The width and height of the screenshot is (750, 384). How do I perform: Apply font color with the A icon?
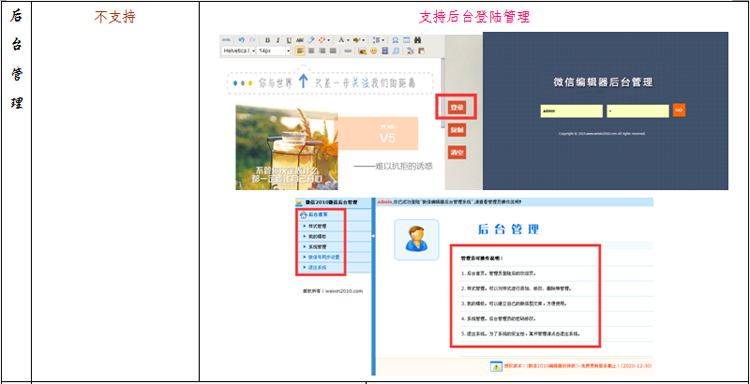point(341,40)
